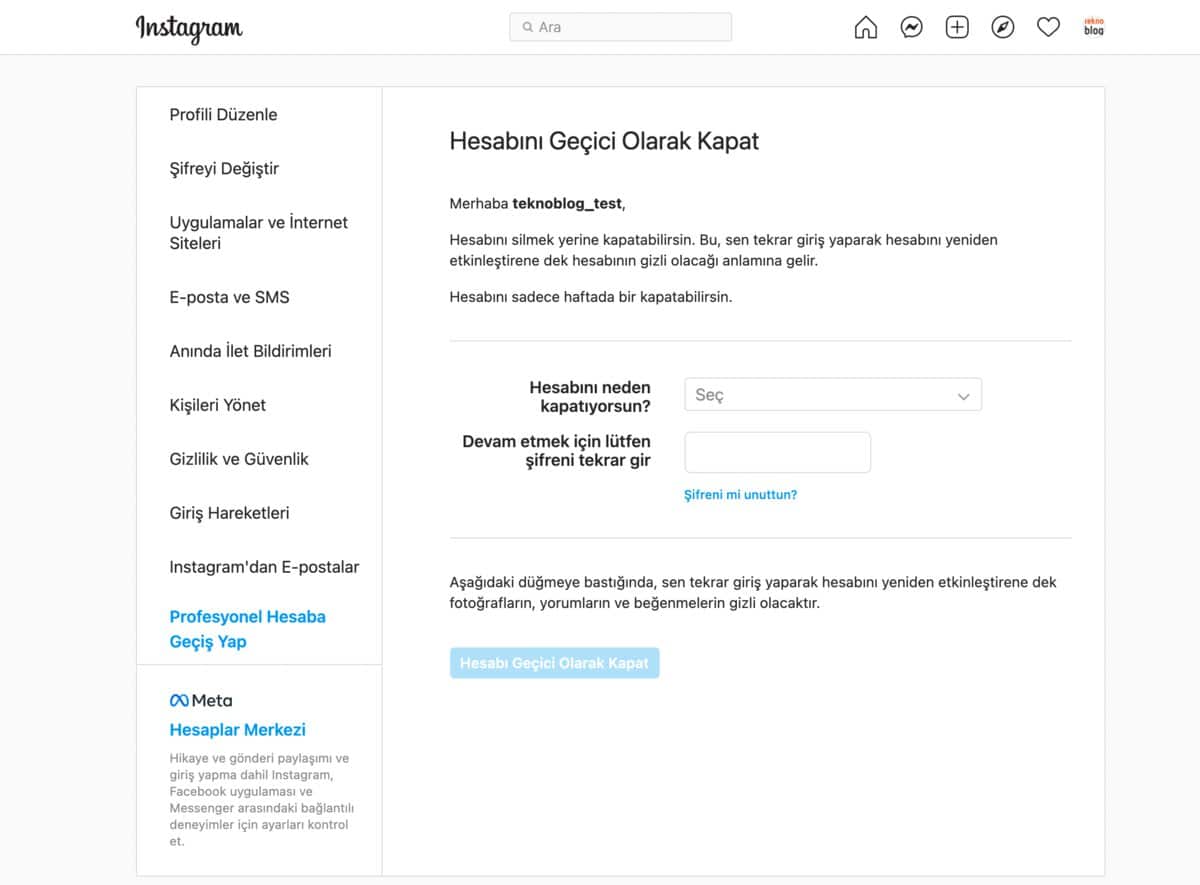Click the search magnifier icon
The height and width of the screenshot is (885, 1200).
click(x=527, y=27)
